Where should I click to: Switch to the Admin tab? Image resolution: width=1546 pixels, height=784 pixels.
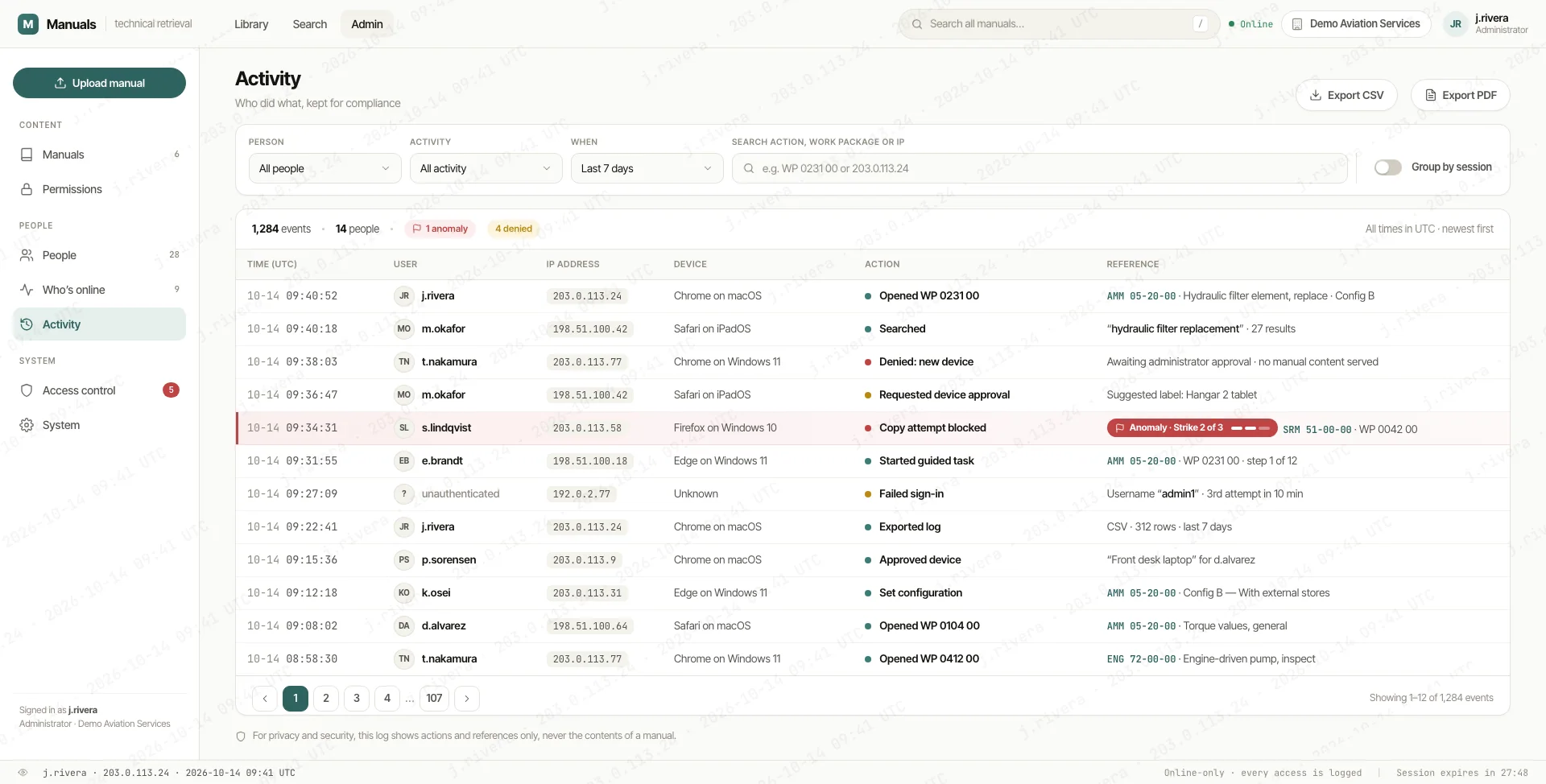pos(367,24)
